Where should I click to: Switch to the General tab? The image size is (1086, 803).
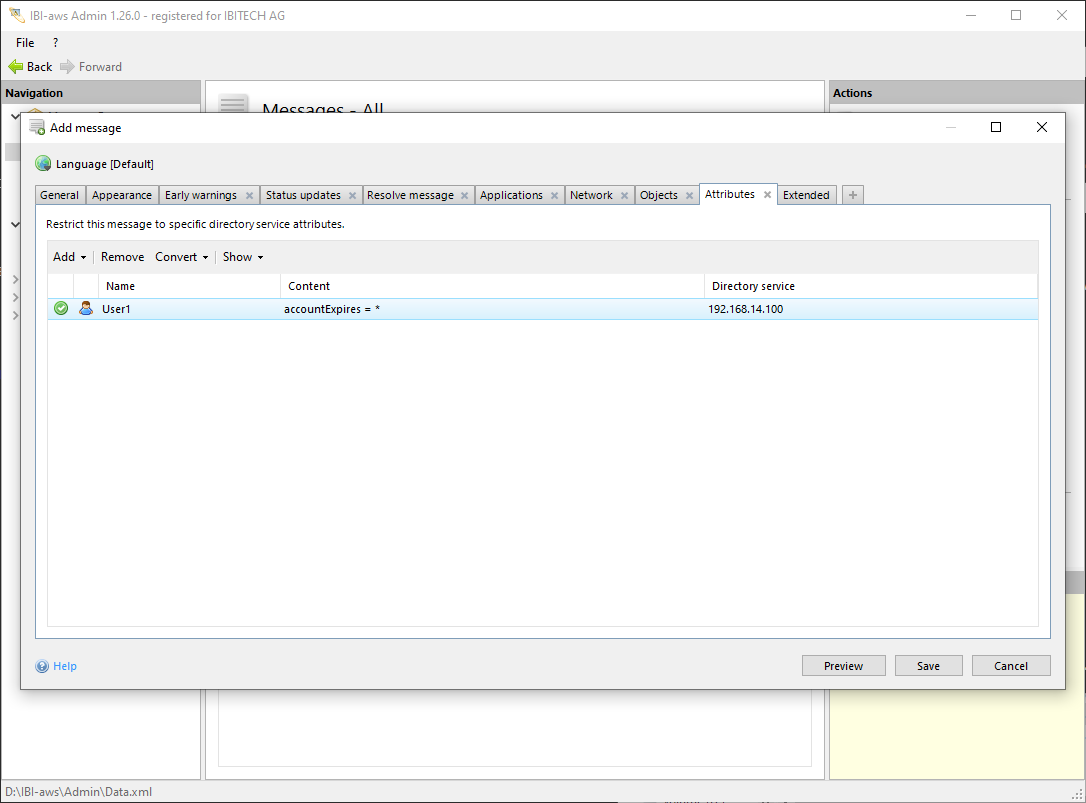60,196
